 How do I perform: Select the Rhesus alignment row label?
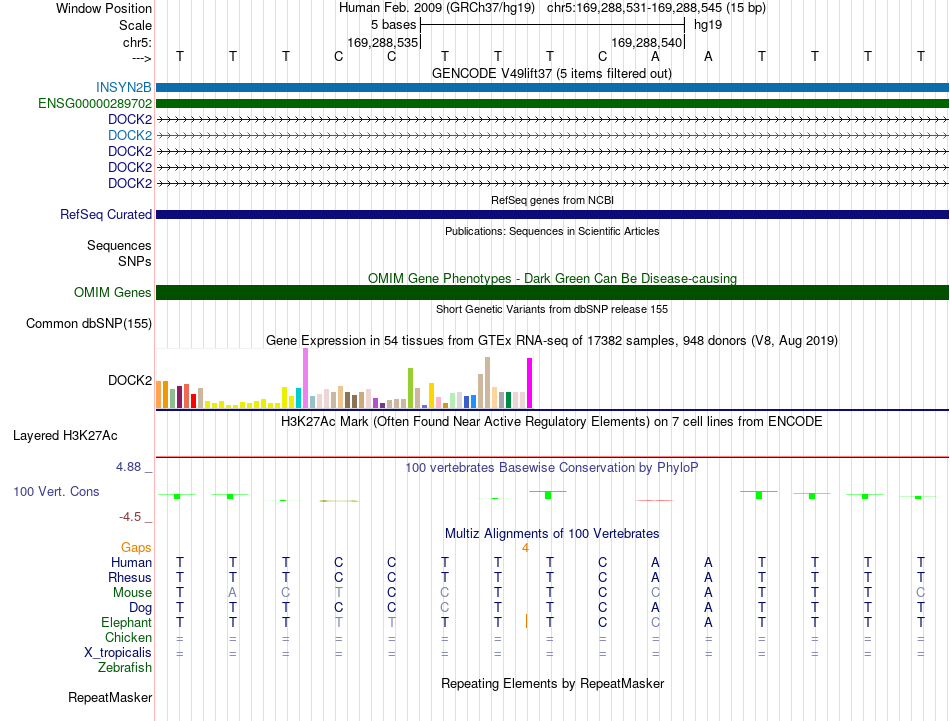130,577
